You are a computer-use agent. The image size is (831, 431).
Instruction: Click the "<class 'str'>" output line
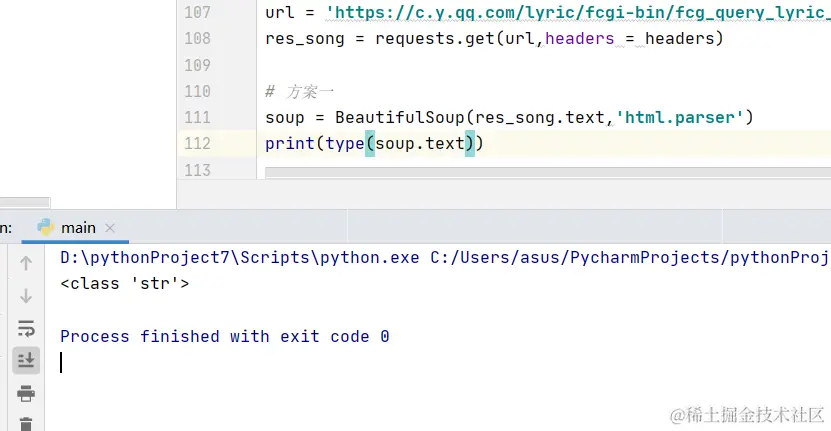[x=125, y=284]
